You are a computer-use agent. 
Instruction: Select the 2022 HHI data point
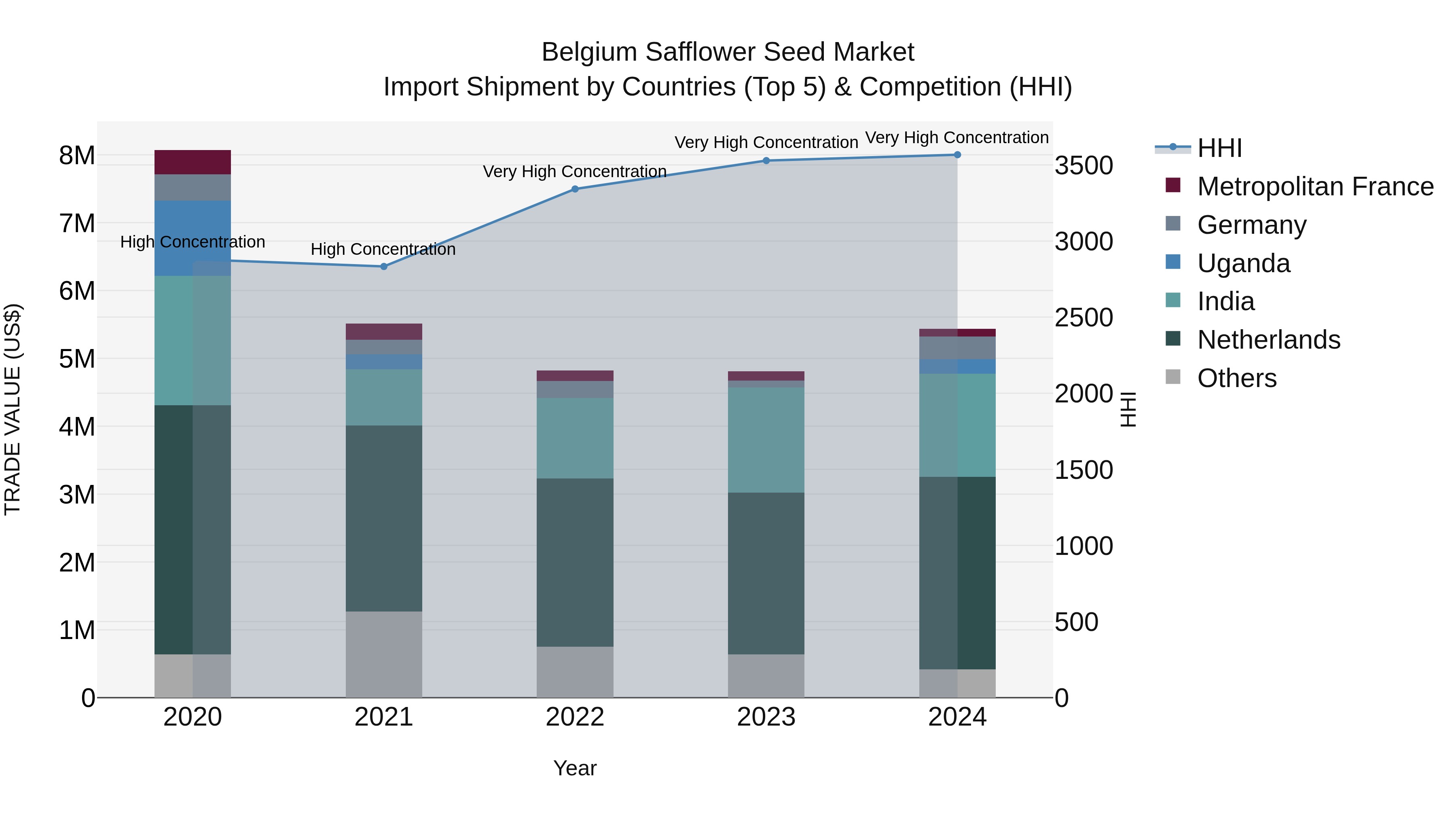point(575,189)
